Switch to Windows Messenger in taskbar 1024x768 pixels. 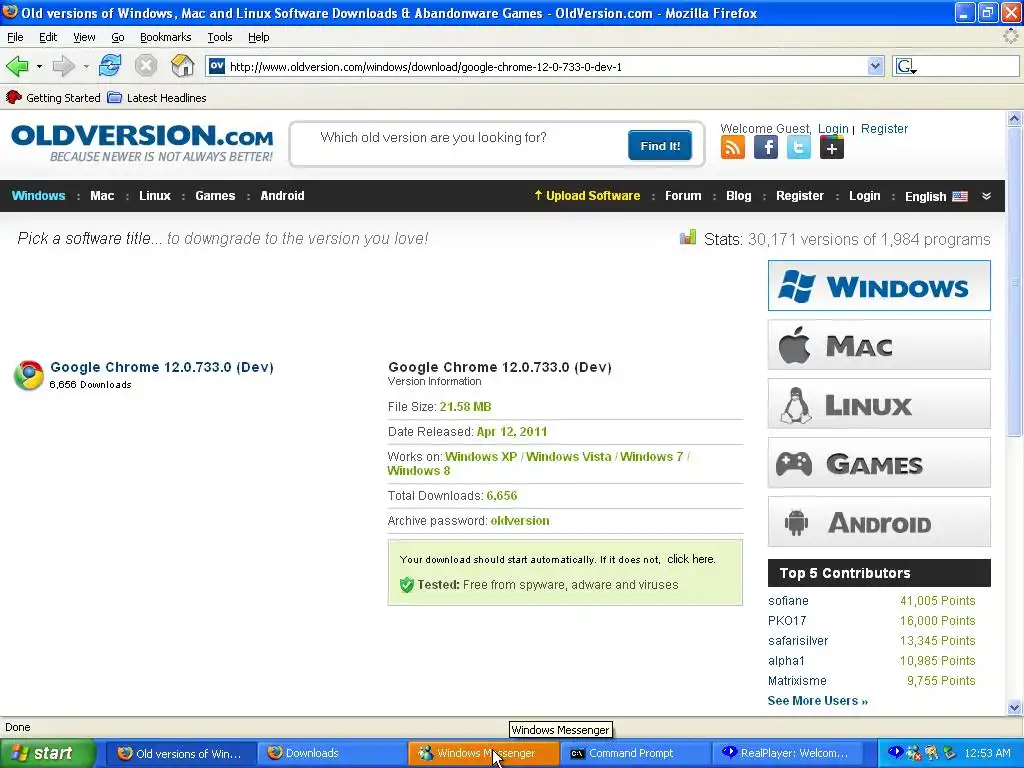(x=484, y=754)
